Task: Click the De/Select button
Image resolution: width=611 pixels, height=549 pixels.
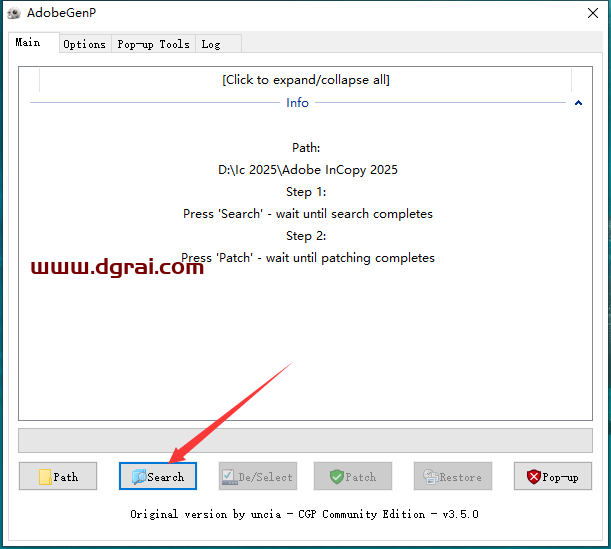Action: click(258, 476)
